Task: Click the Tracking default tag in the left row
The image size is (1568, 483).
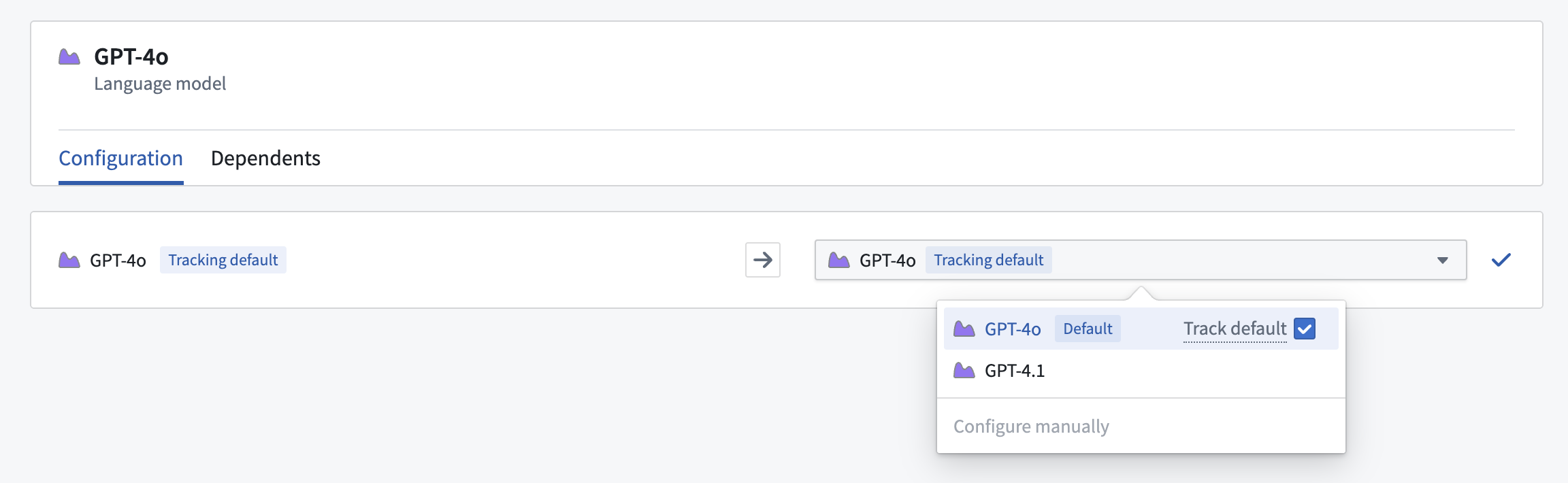Action: (223, 261)
